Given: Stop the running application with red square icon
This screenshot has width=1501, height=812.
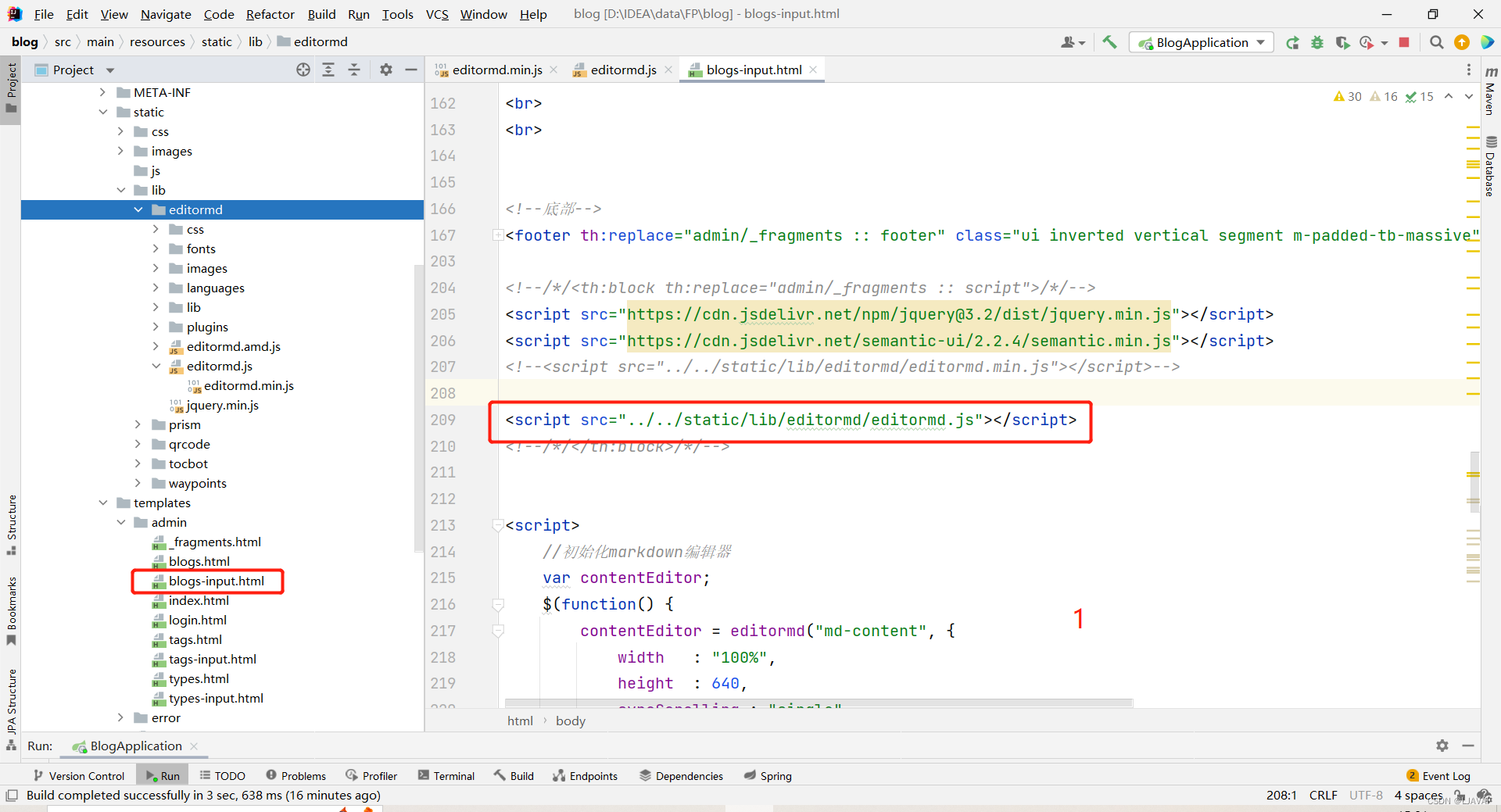Looking at the screenshot, I should [1404, 42].
